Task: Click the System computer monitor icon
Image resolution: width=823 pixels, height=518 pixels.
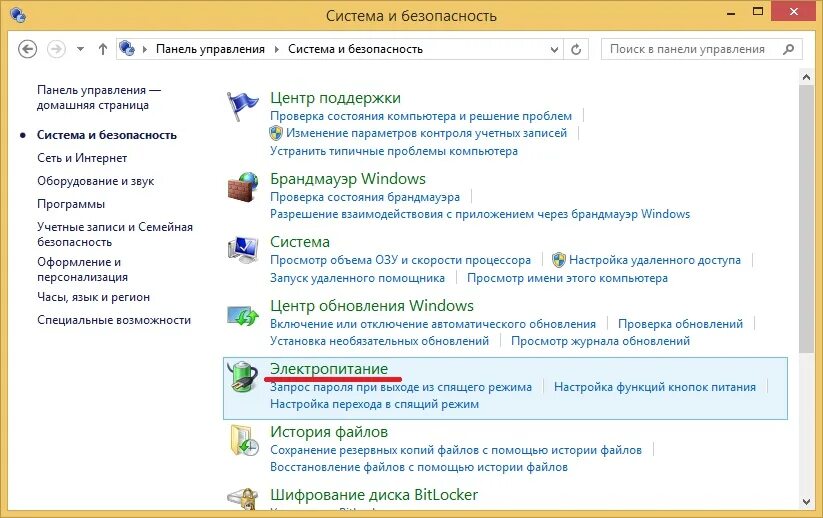Action: coord(242,250)
